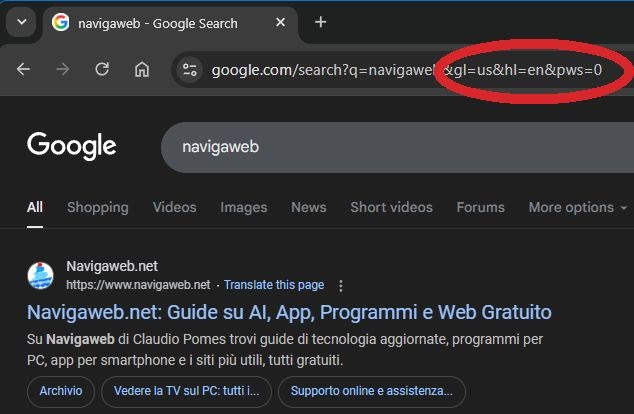Screen dimensions: 634x414
Task: Click the Navigaweb.net site favicon
Action: (41, 275)
